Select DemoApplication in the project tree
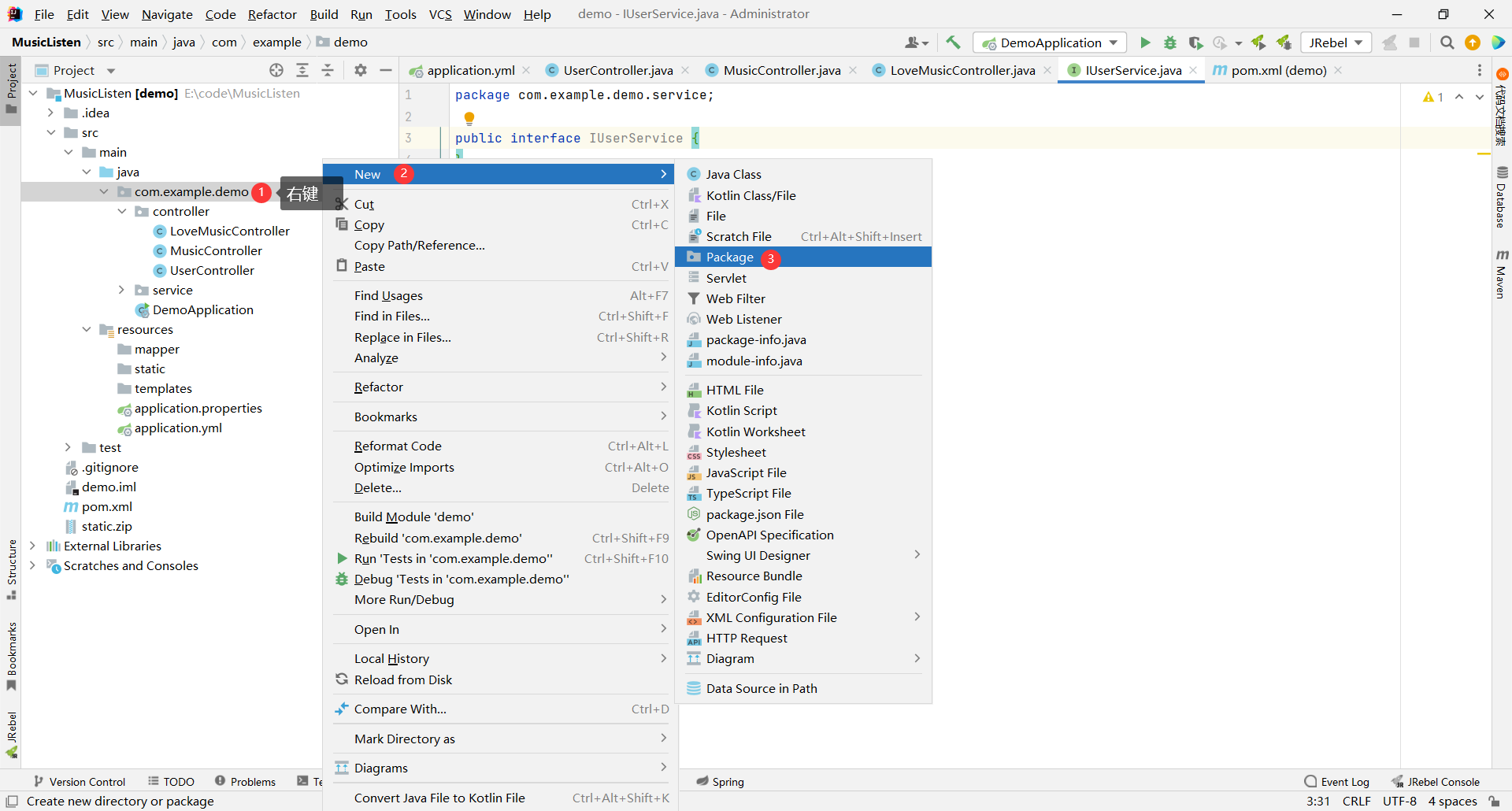The width and height of the screenshot is (1512, 811). (x=202, y=309)
